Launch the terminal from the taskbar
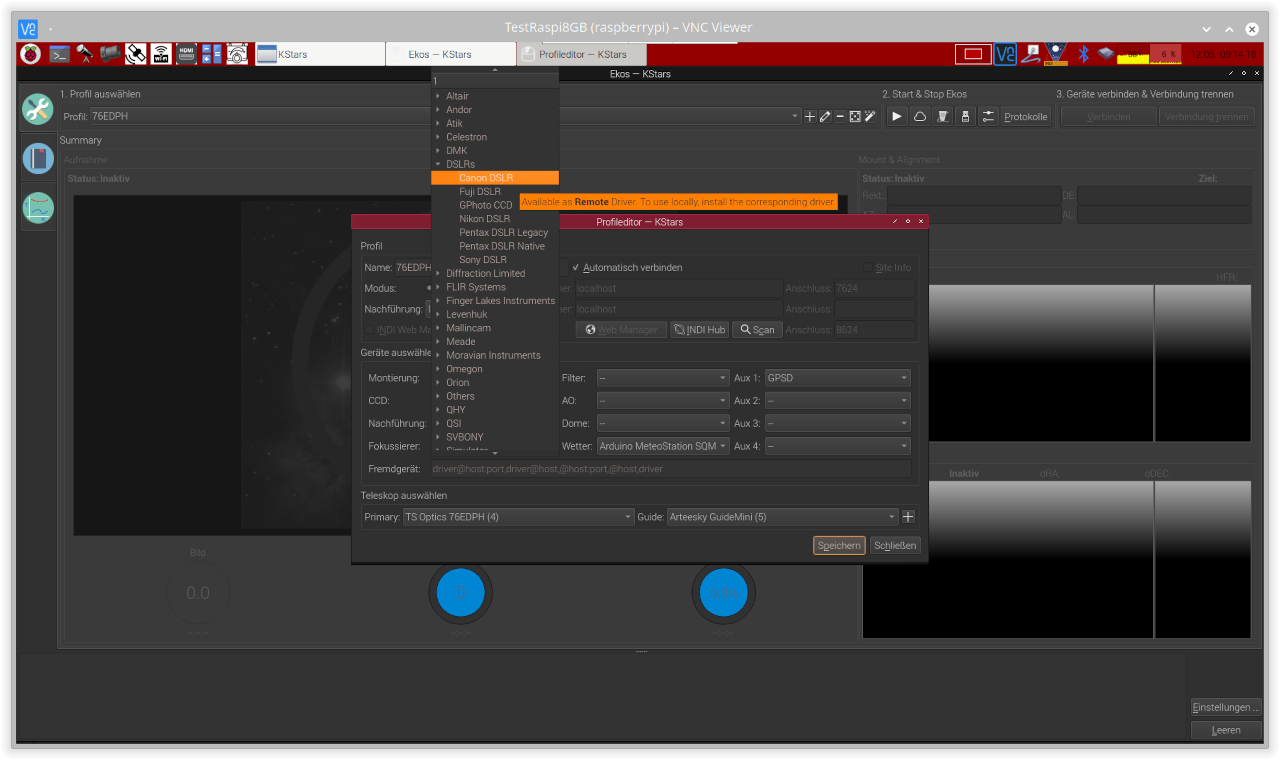 [59, 54]
